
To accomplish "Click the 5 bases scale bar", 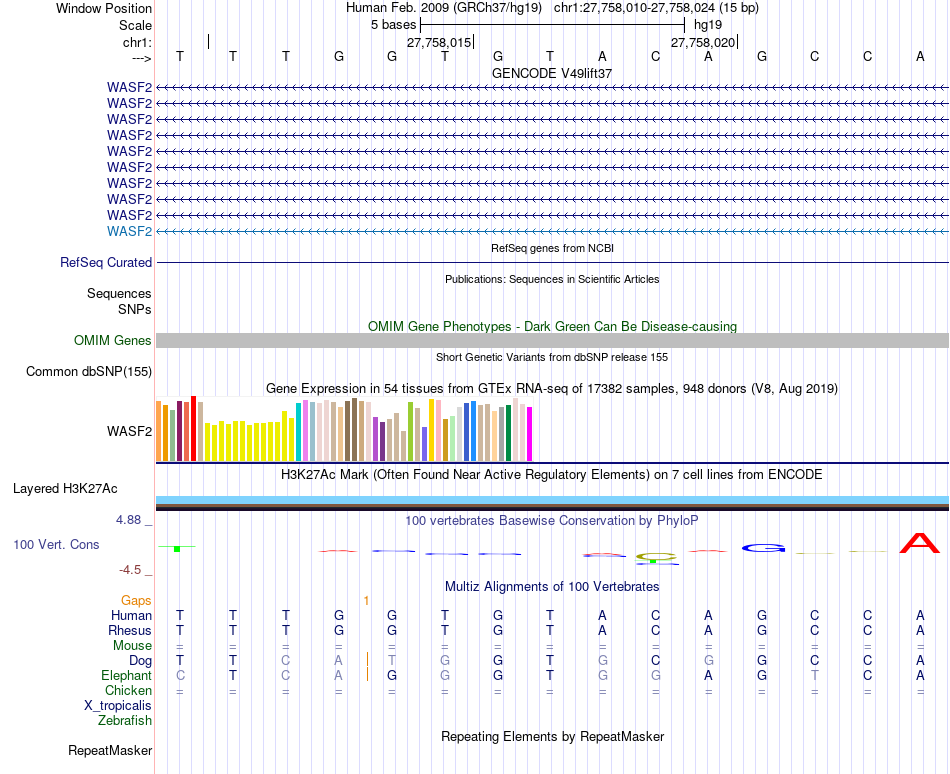I will (552, 25).
